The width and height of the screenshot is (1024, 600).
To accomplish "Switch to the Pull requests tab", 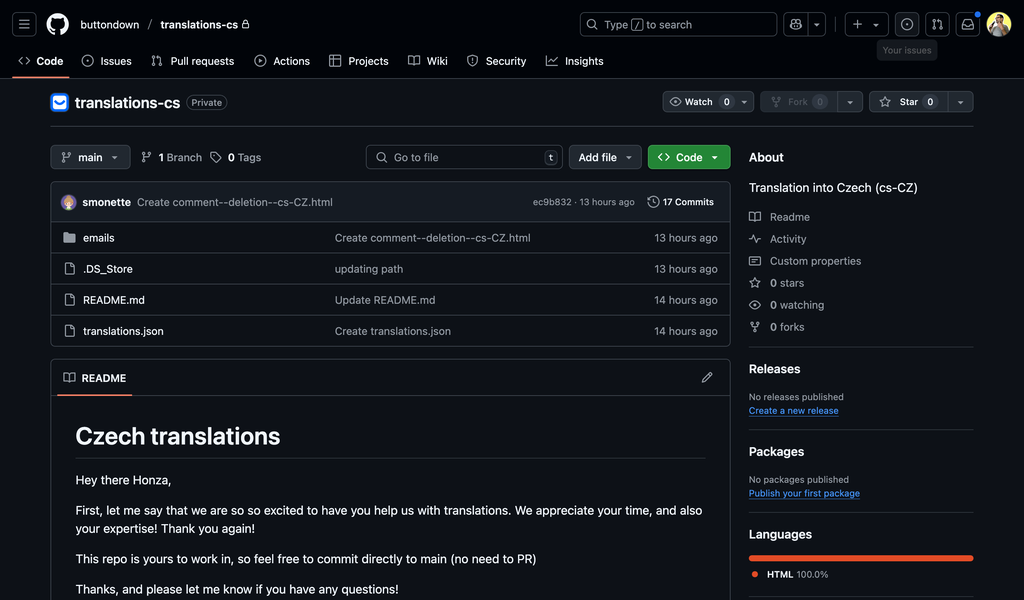I will [x=193, y=61].
